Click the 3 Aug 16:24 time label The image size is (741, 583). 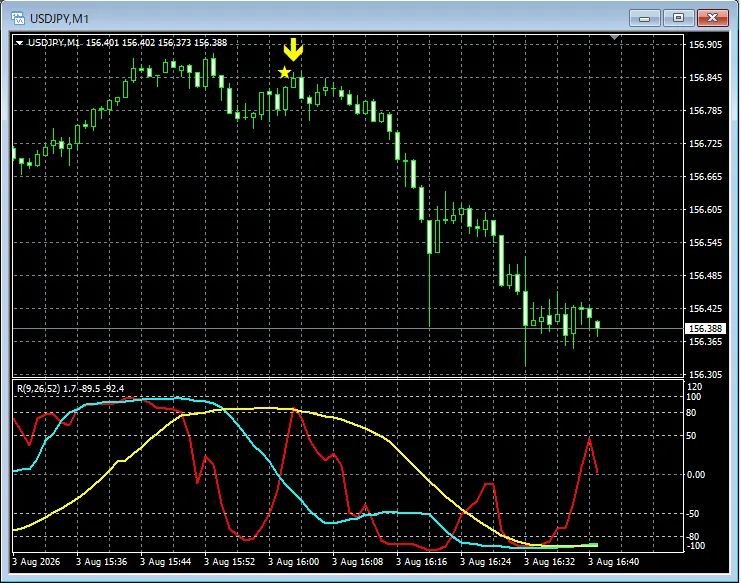(486, 562)
